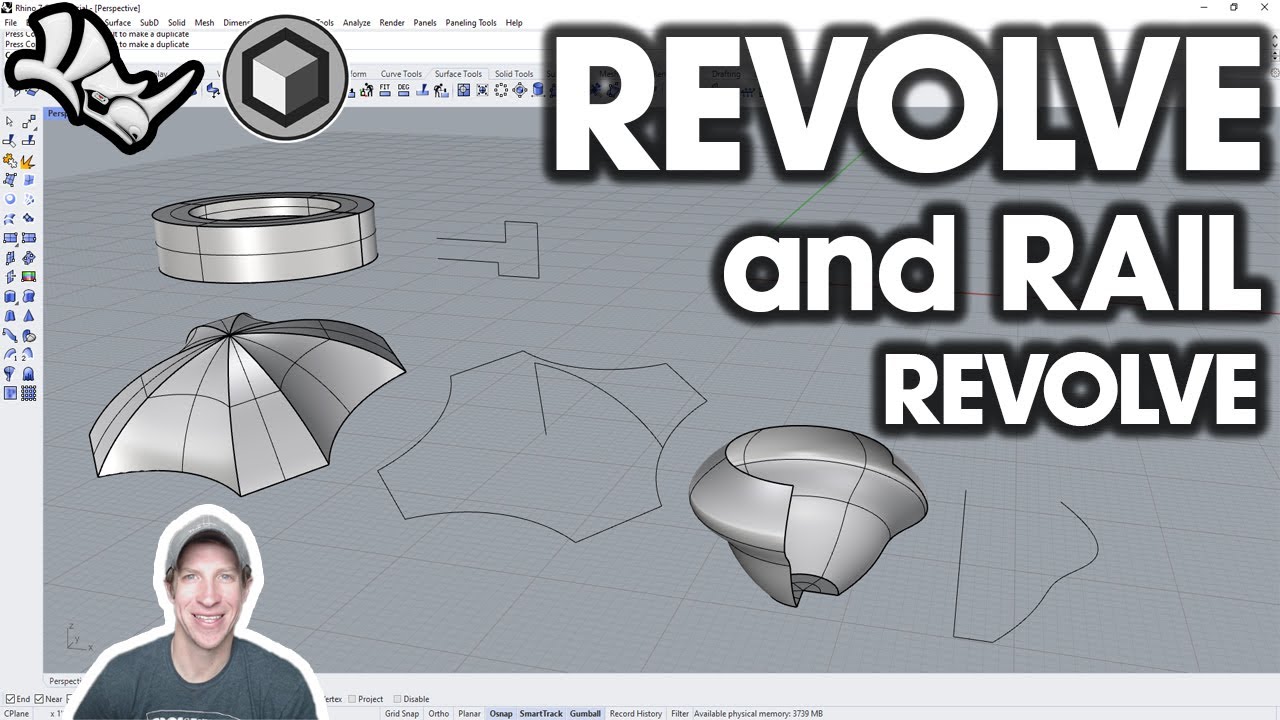Toggle Ortho mode in status bar
Screen dimensions: 1280x720
pos(438,713)
